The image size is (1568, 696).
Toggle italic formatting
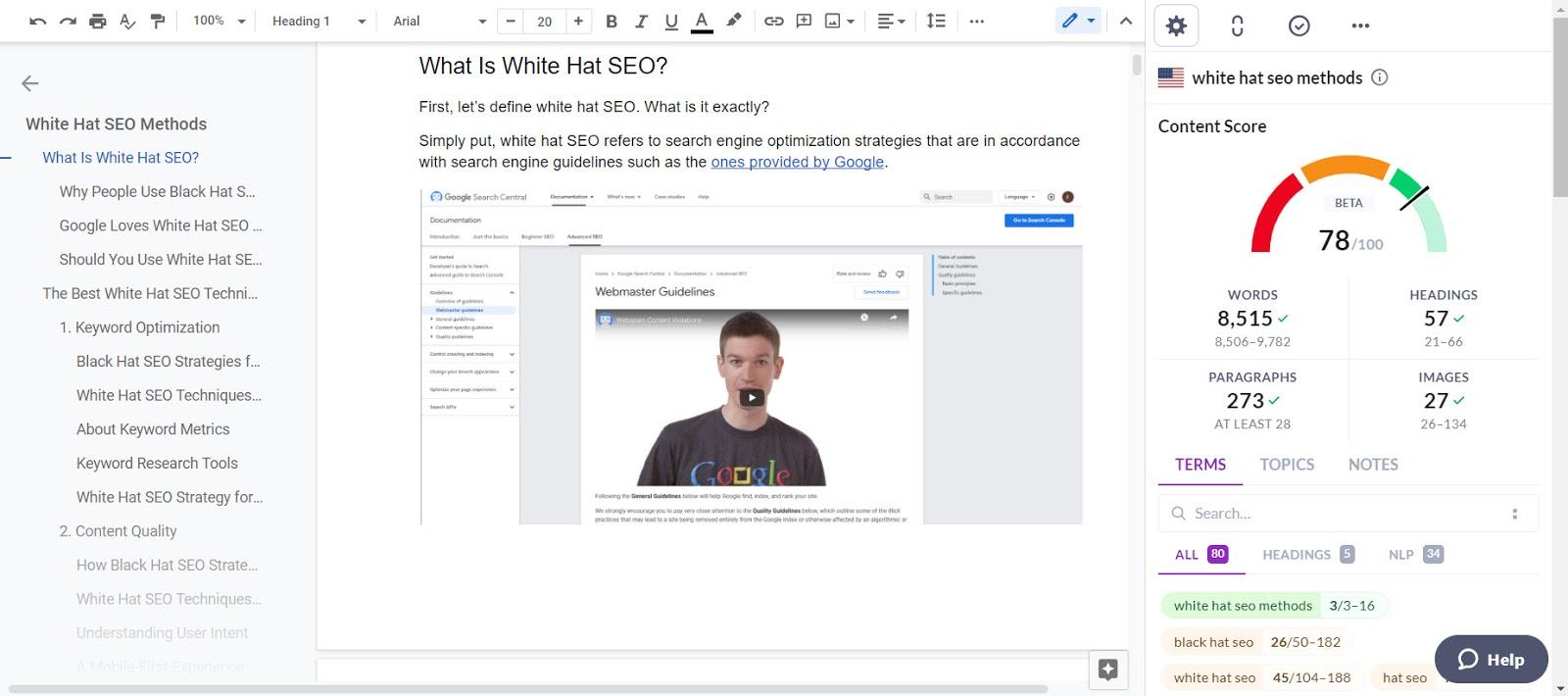tap(641, 21)
